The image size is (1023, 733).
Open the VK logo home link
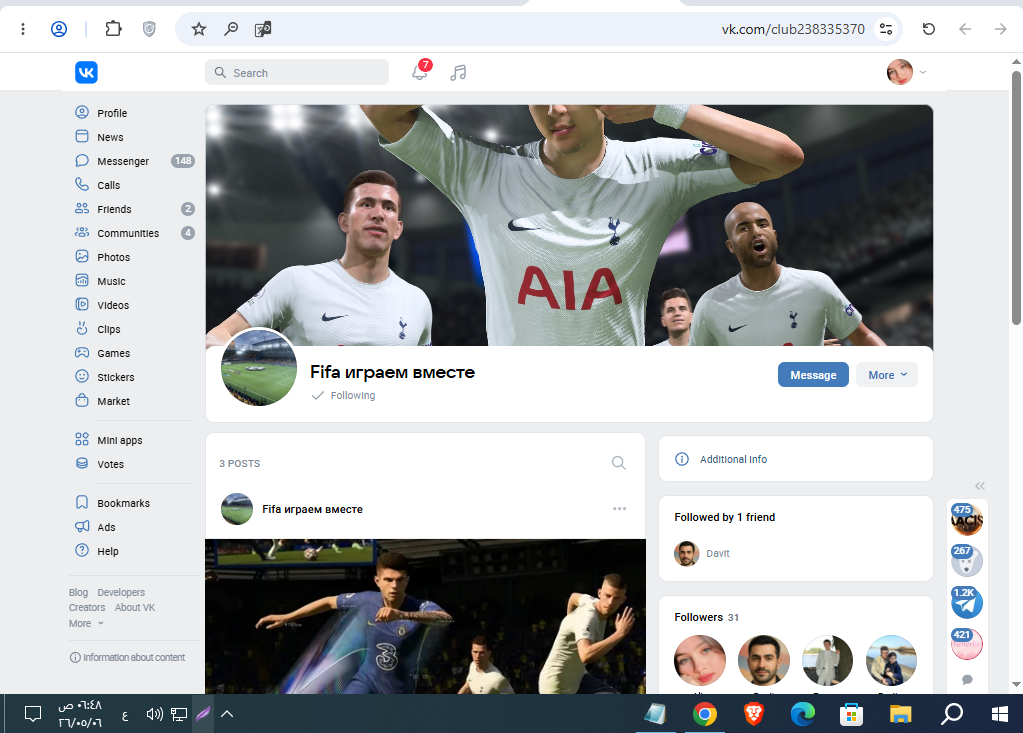tap(86, 72)
